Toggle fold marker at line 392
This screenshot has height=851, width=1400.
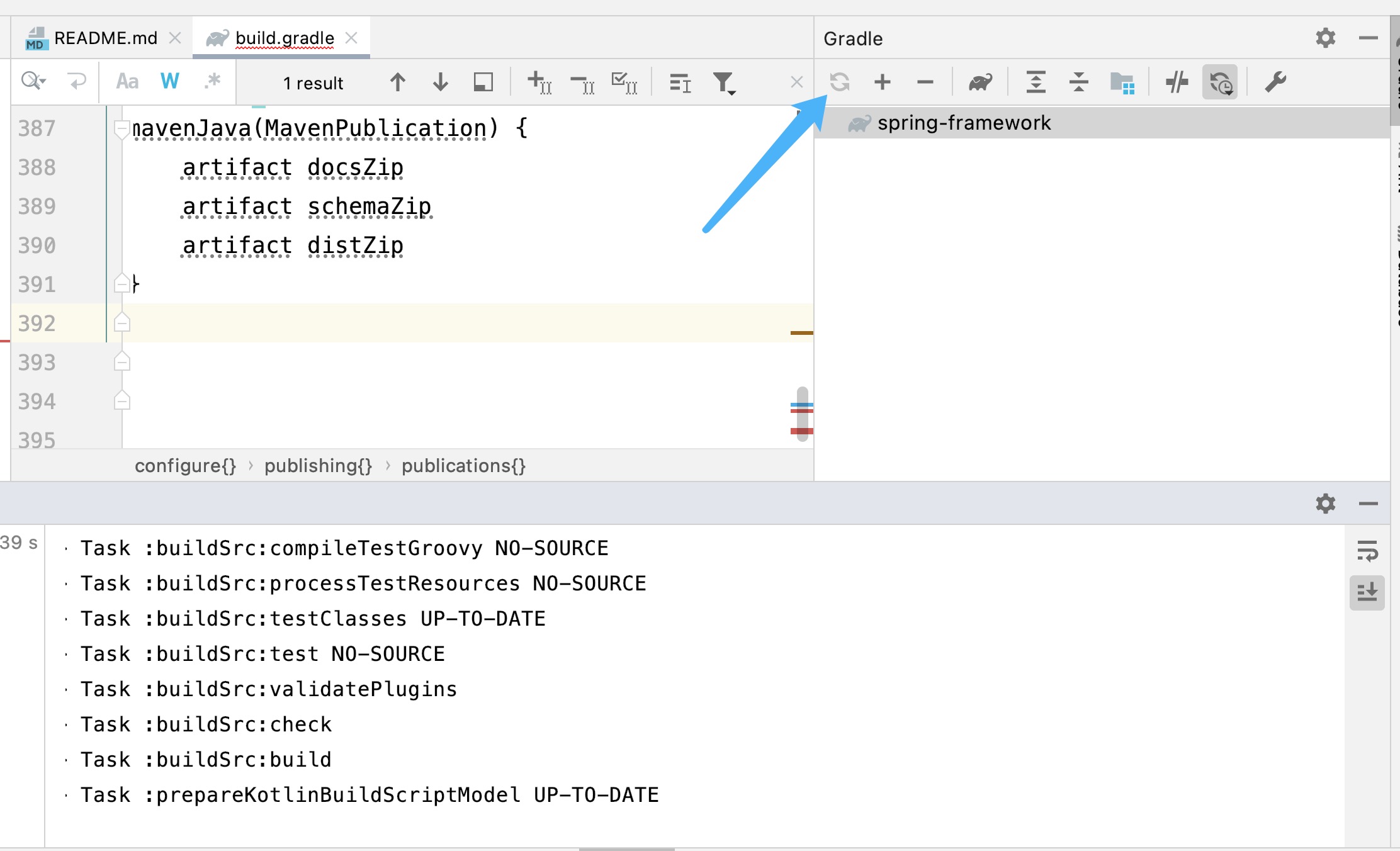121,323
